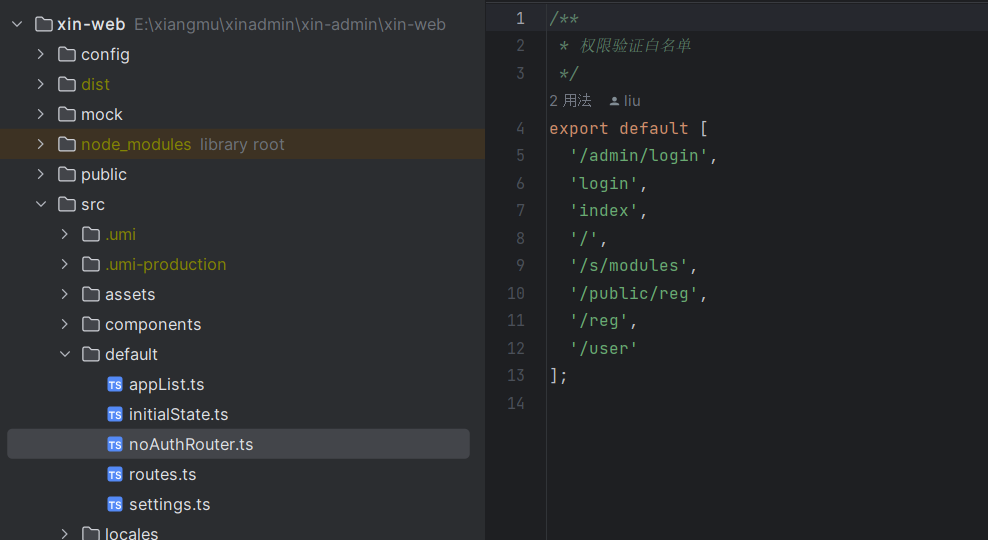Click line number 9 in the gutter
The width and height of the screenshot is (988, 540).
coord(518,266)
